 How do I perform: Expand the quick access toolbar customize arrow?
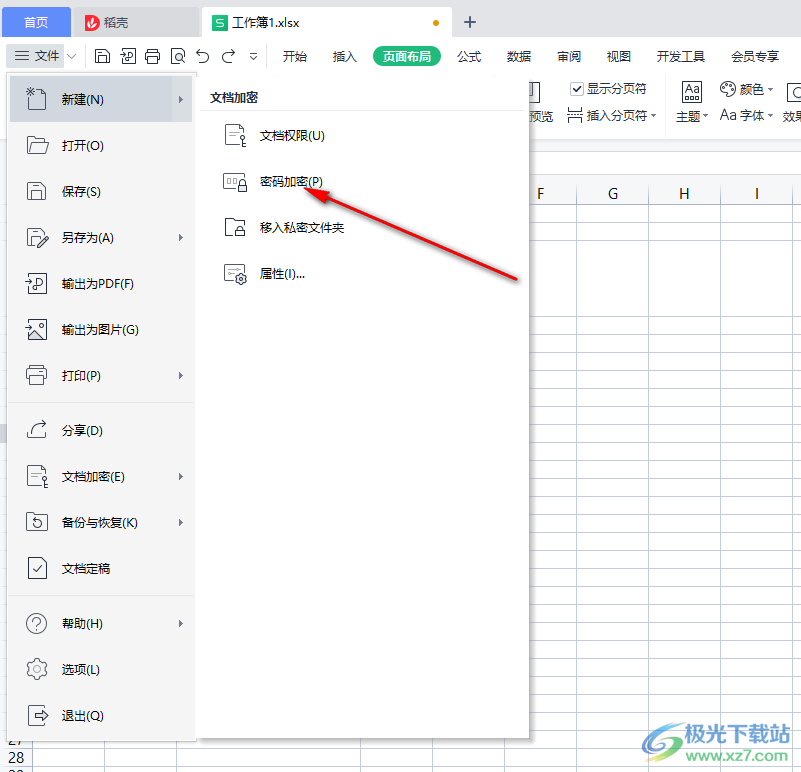click(254, 57)
